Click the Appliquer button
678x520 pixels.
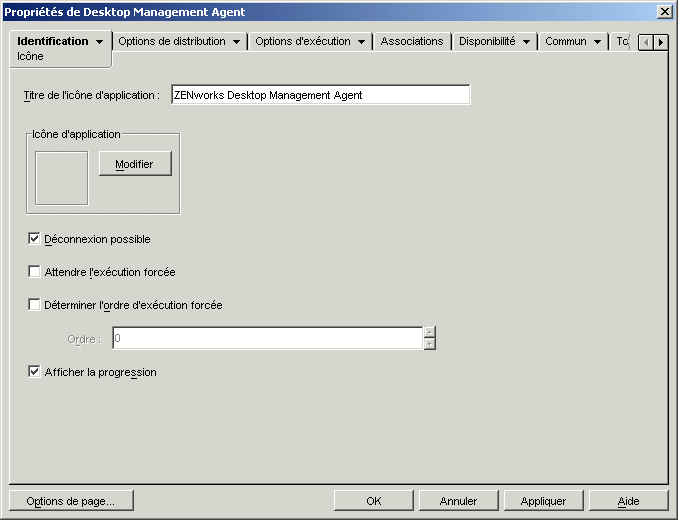(x=544, y=501)
